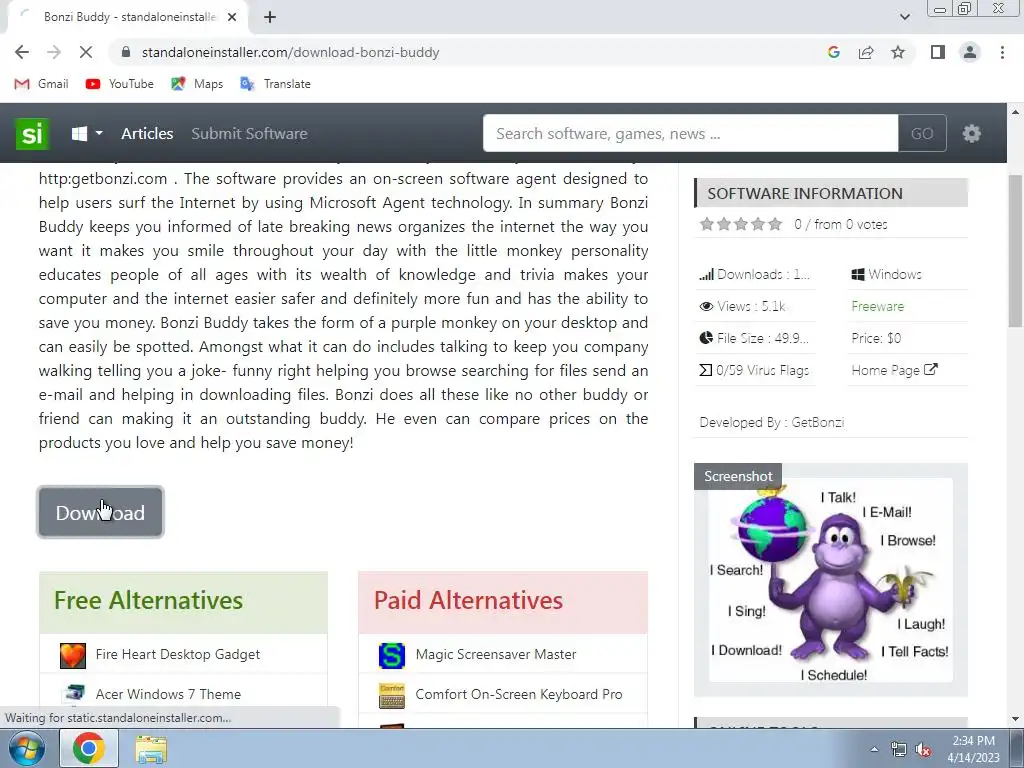Open Acer Windows 7 Theme alternative
This screenshot has height=768, width=1024.
[x=168, y=694]
